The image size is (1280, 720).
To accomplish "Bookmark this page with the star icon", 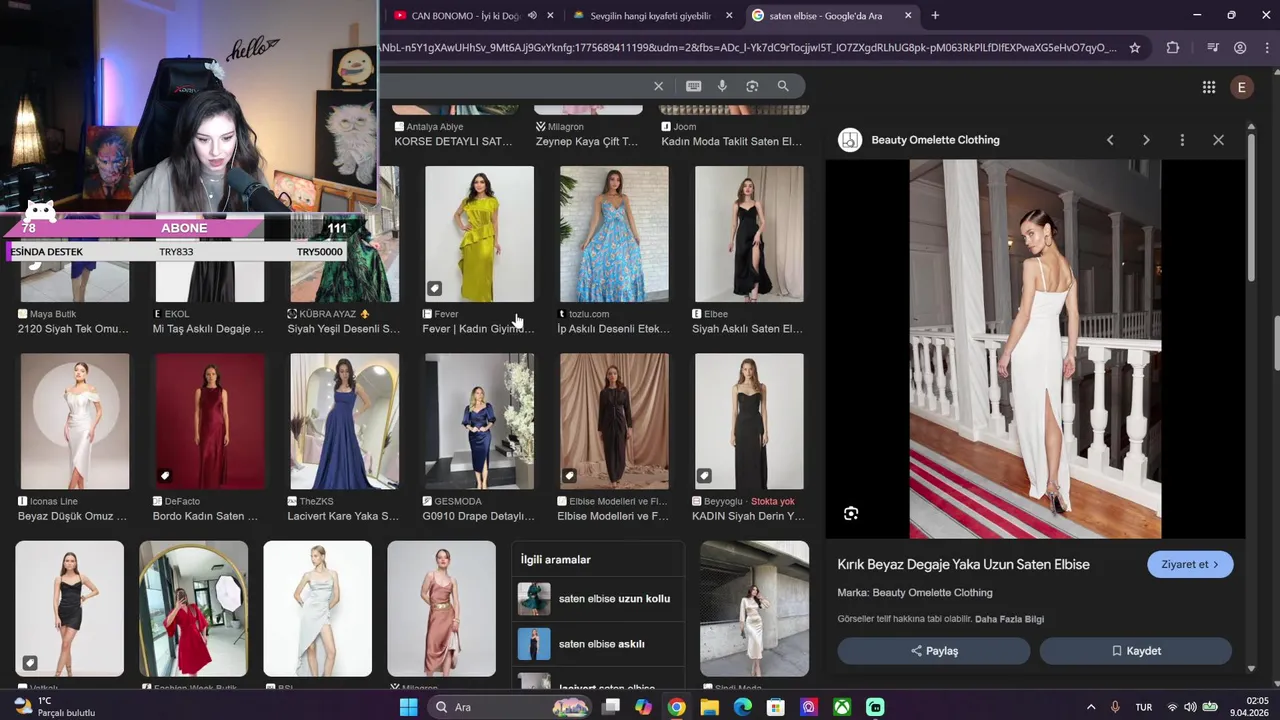I will [1135, 48].
